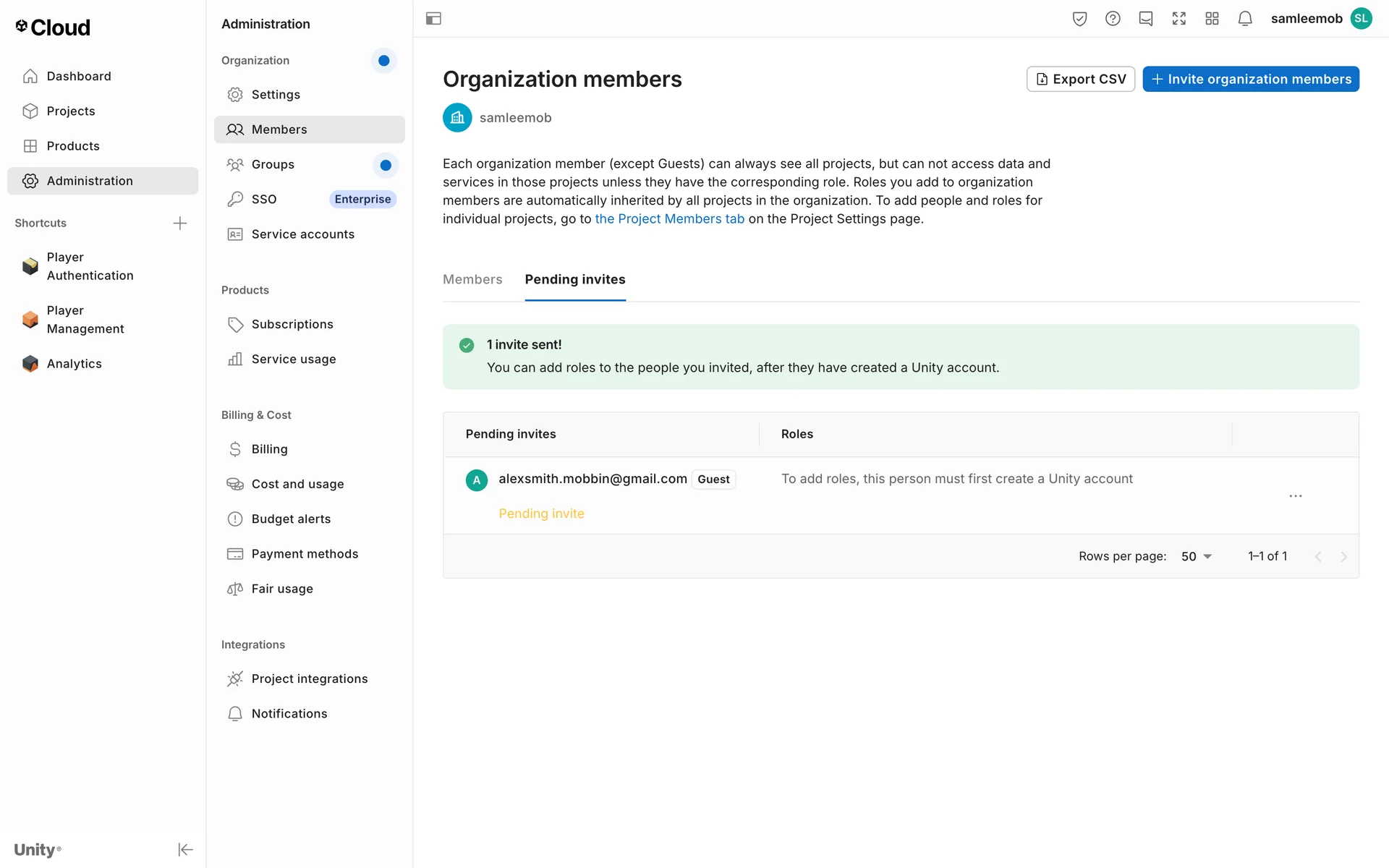Screen dimensions: 1389x868
Task: Click the notifications bell icon in top bar
Action: pos(1245,19)
